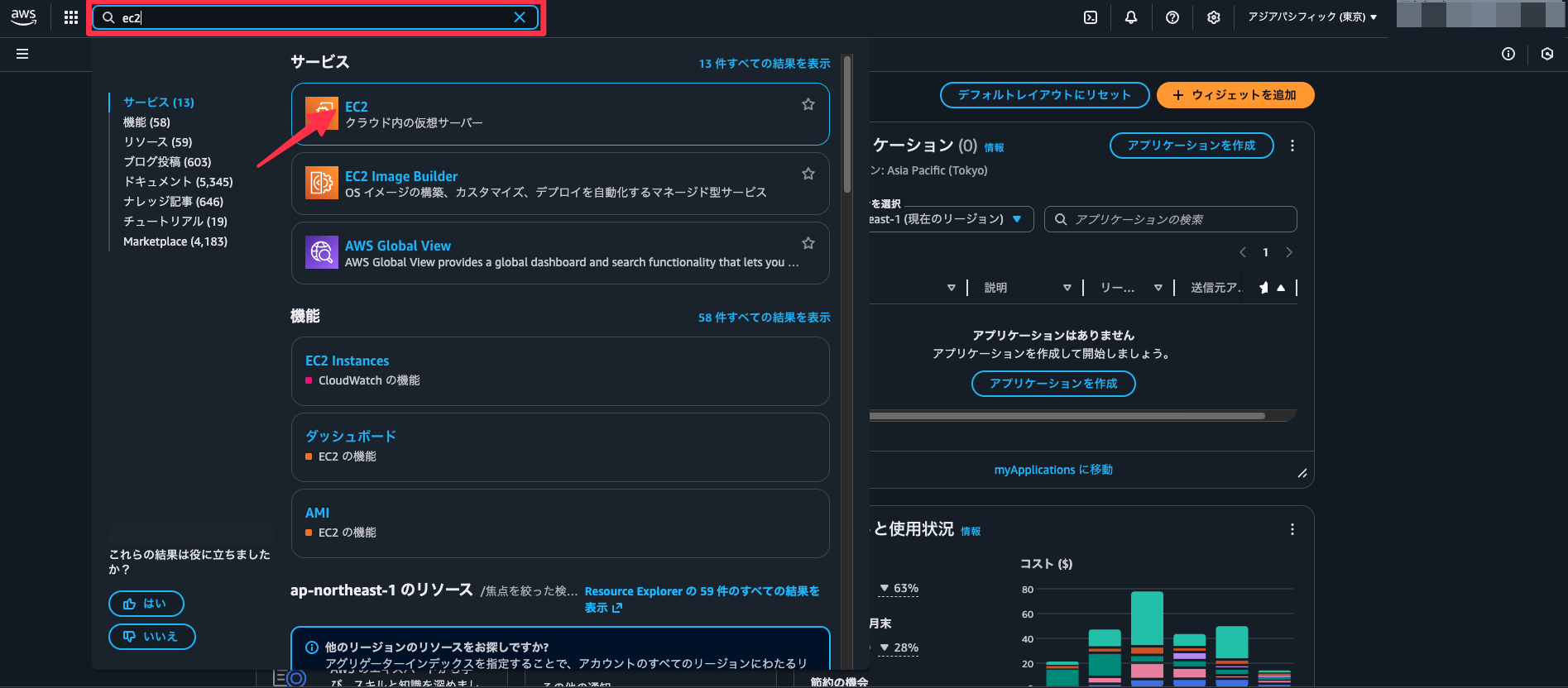Toggle the hamburger side navigation menu
Viewport: 1568px width, 688px height.
pyautogui.click(x=22, y=54)
